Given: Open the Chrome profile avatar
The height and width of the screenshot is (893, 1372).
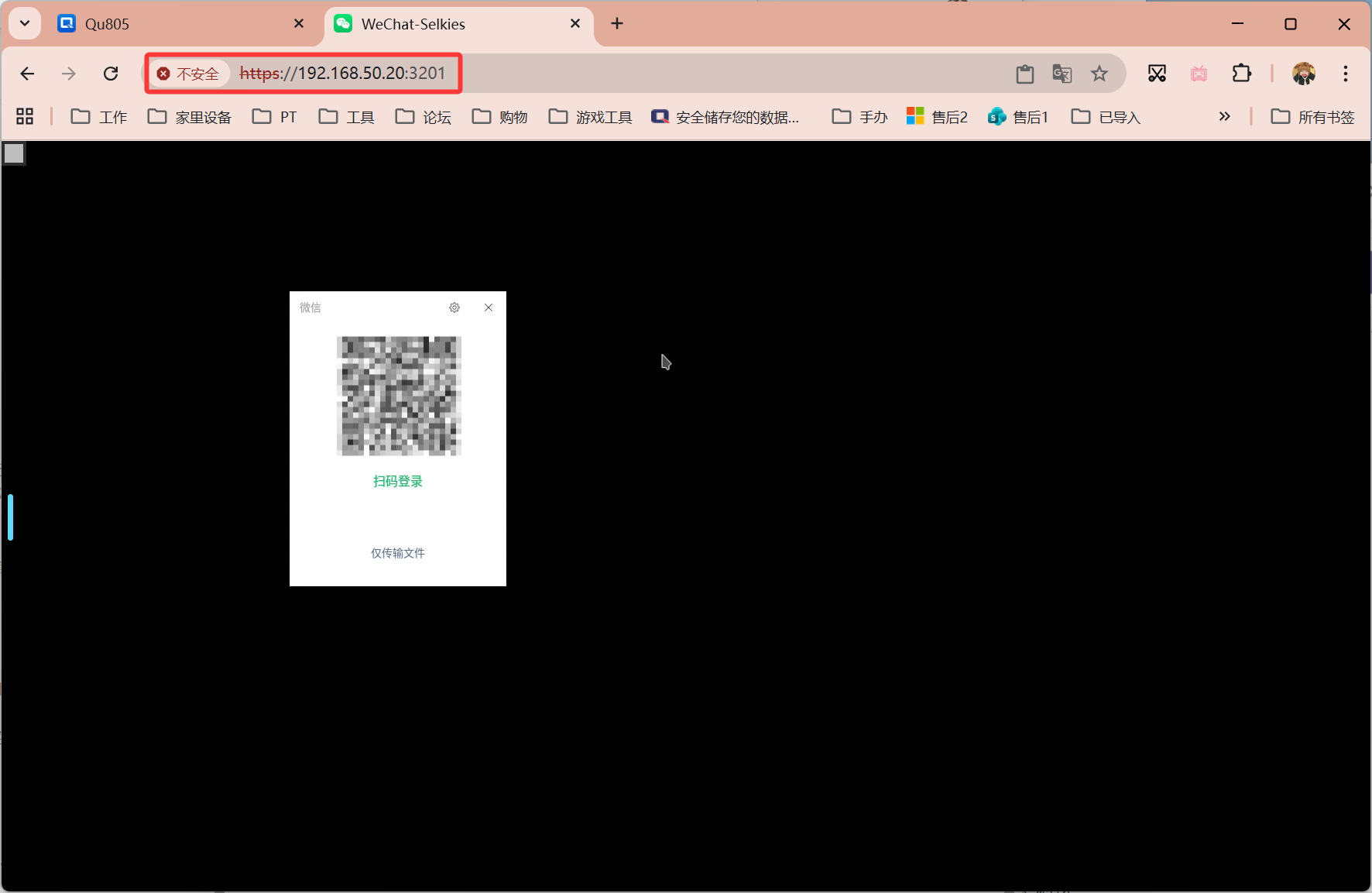Looking at the screenshot, I should [1304, 74].
